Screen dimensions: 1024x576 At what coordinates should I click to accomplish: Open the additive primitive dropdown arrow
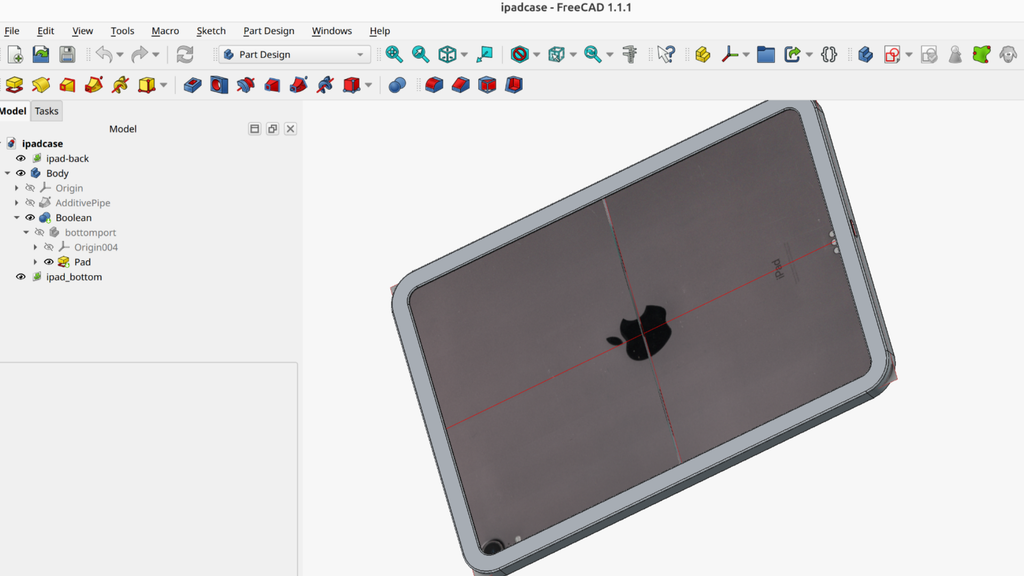[x=163, y=85]
